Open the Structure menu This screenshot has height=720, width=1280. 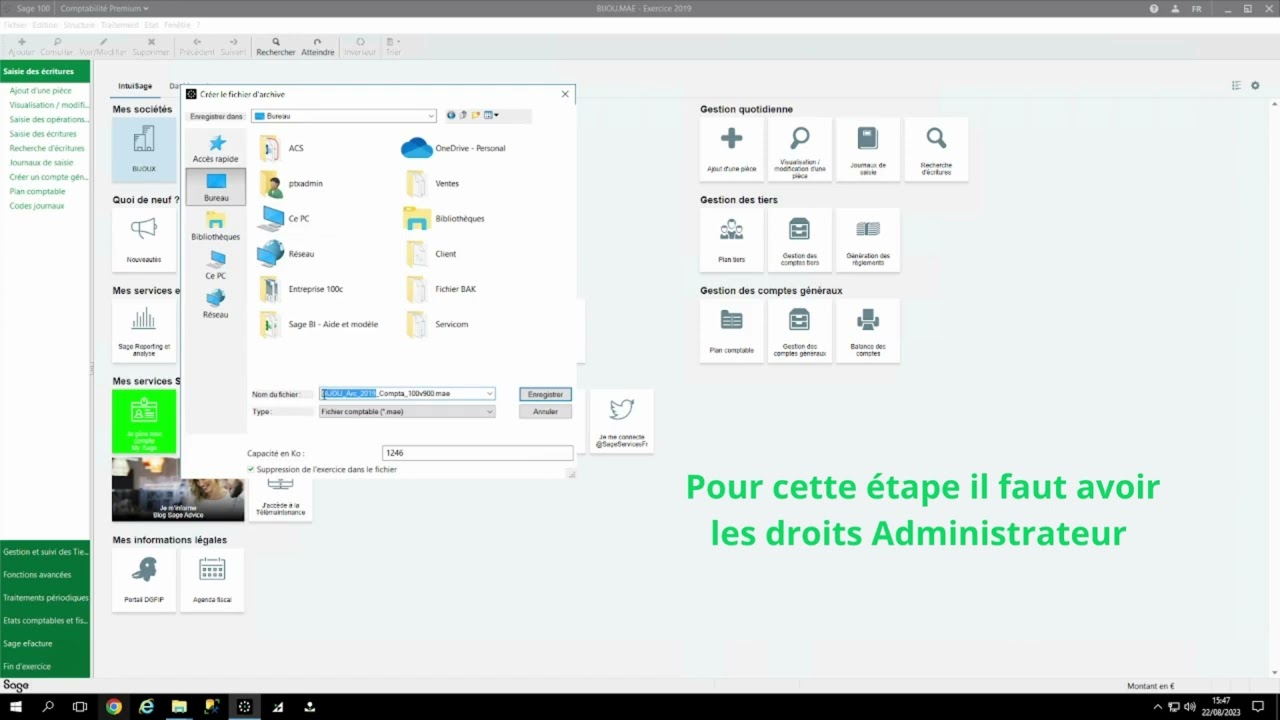point(79,24)
